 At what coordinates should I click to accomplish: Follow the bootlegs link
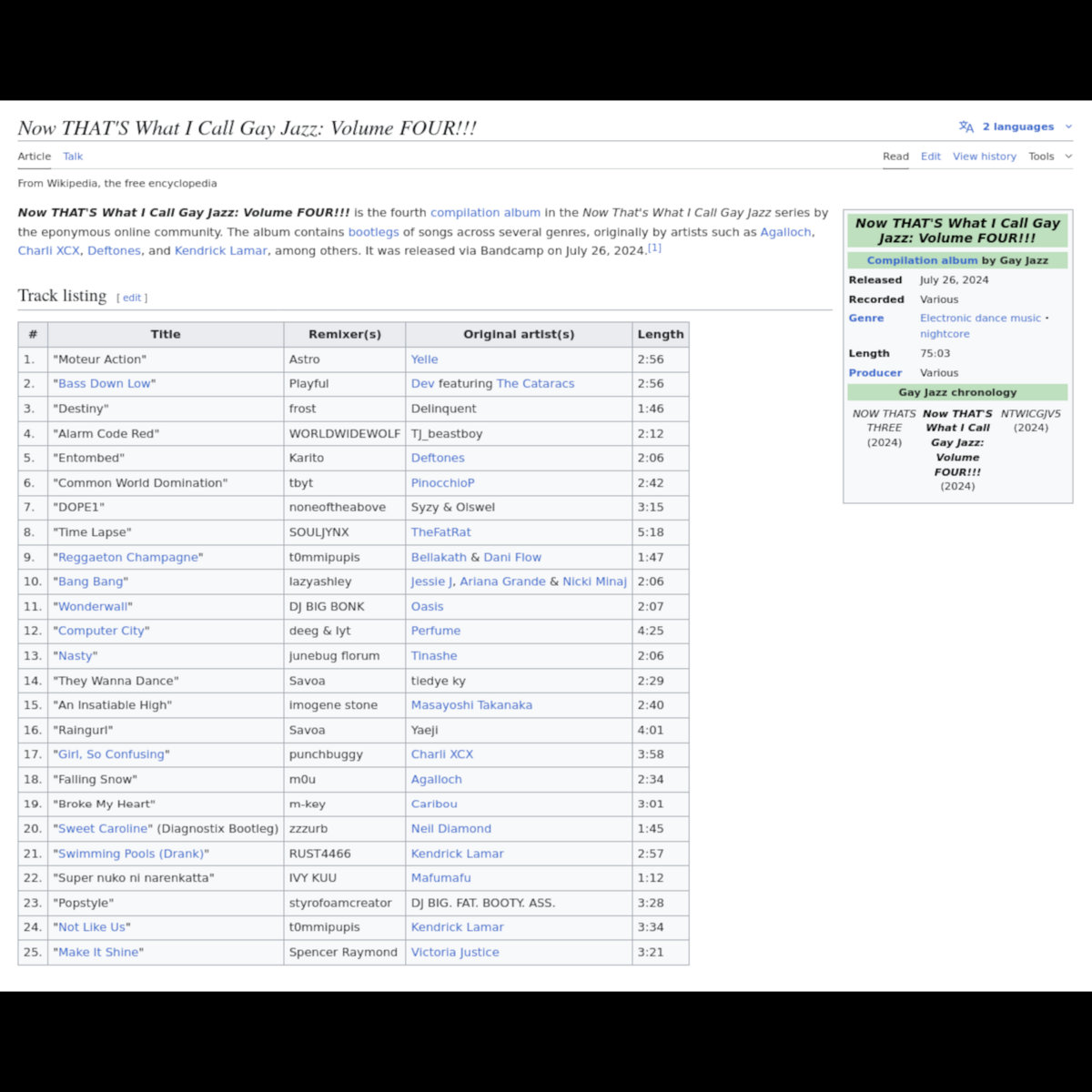(x=373, y=232)
